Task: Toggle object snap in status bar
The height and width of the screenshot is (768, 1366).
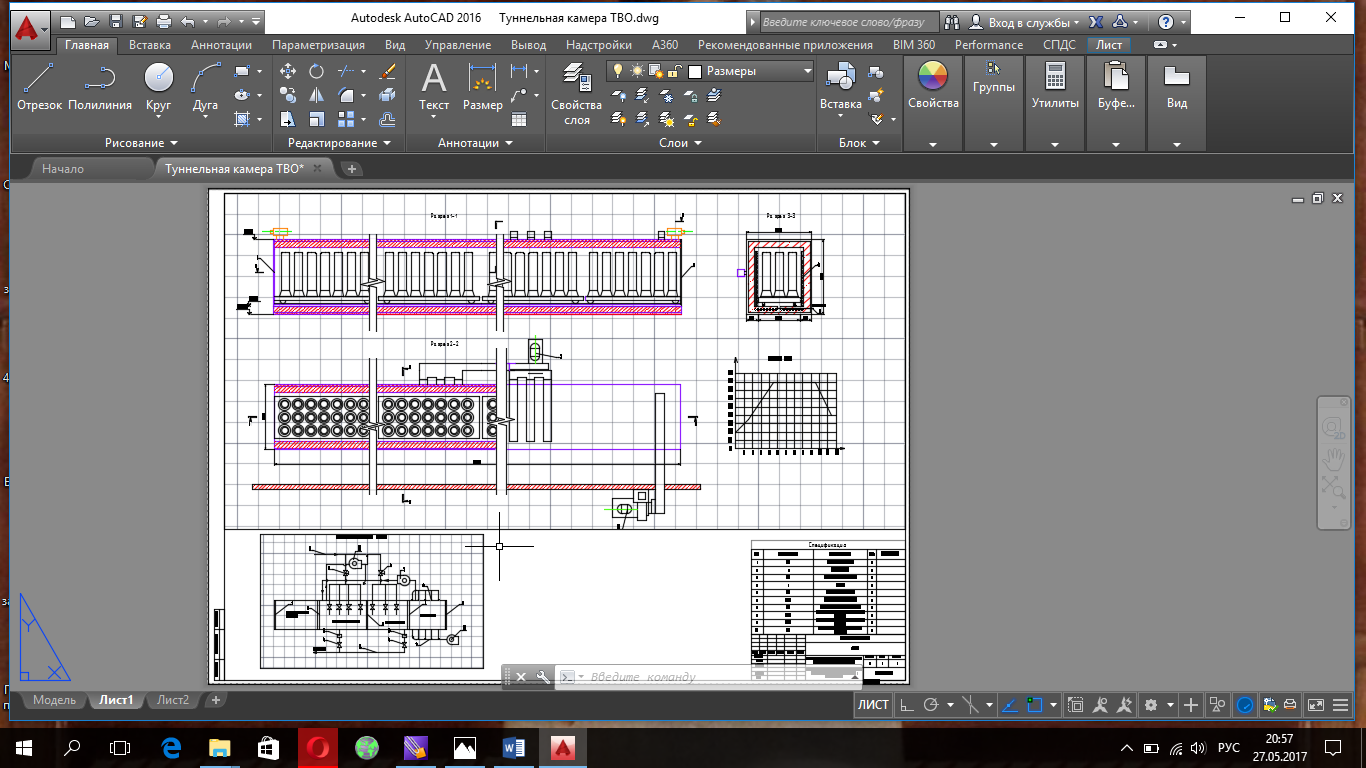Action: (x=1034, y=705)
